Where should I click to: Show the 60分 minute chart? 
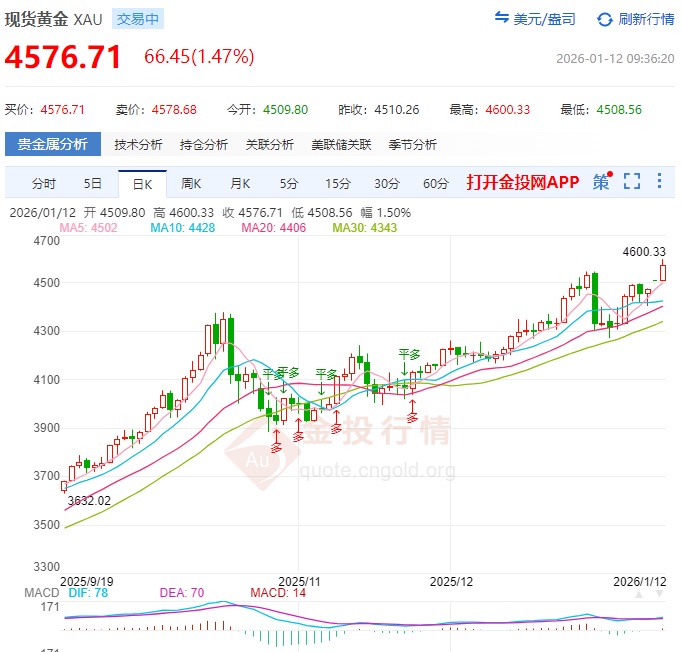coord(435,183)
